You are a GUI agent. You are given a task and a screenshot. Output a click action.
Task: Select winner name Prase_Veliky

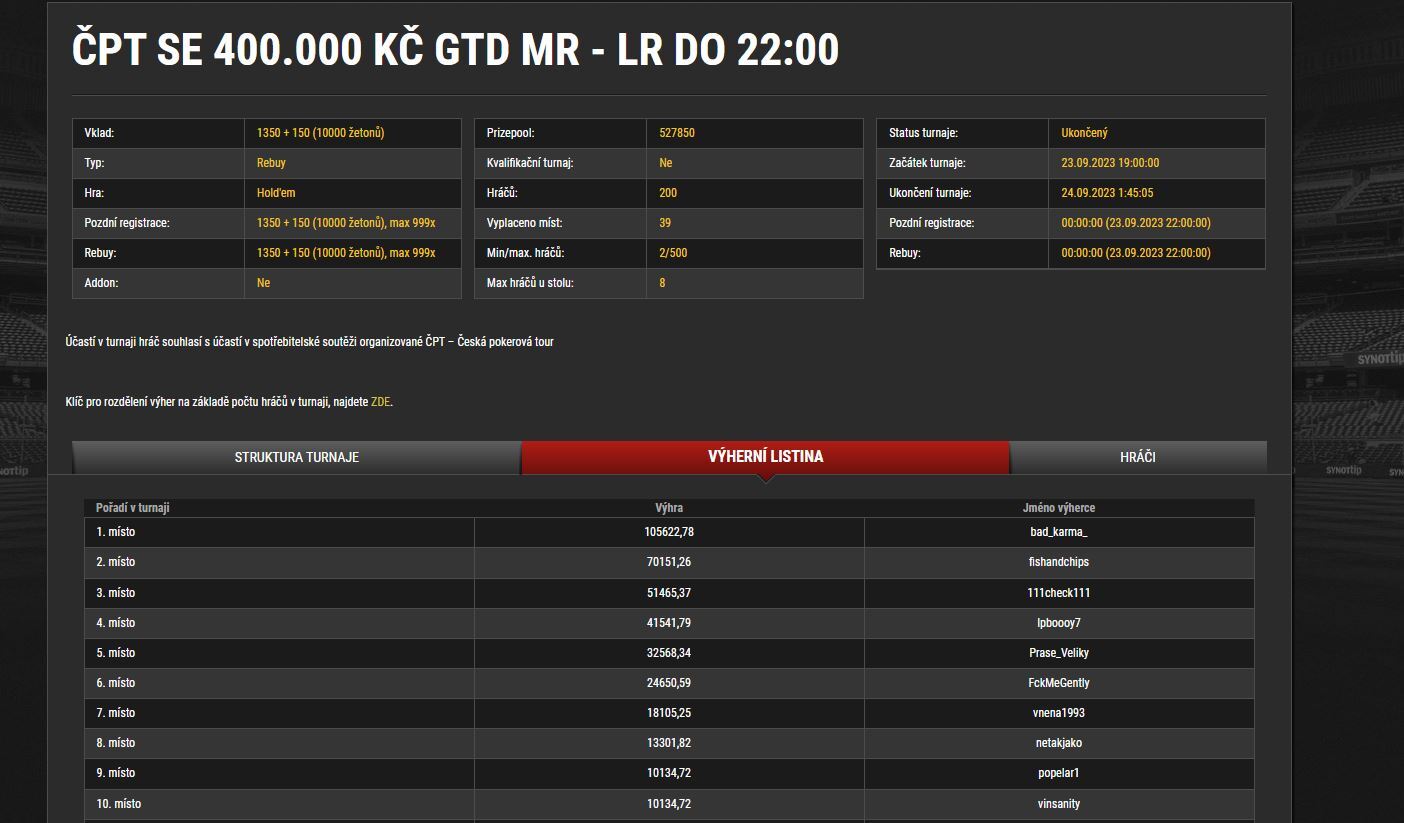1059,653
